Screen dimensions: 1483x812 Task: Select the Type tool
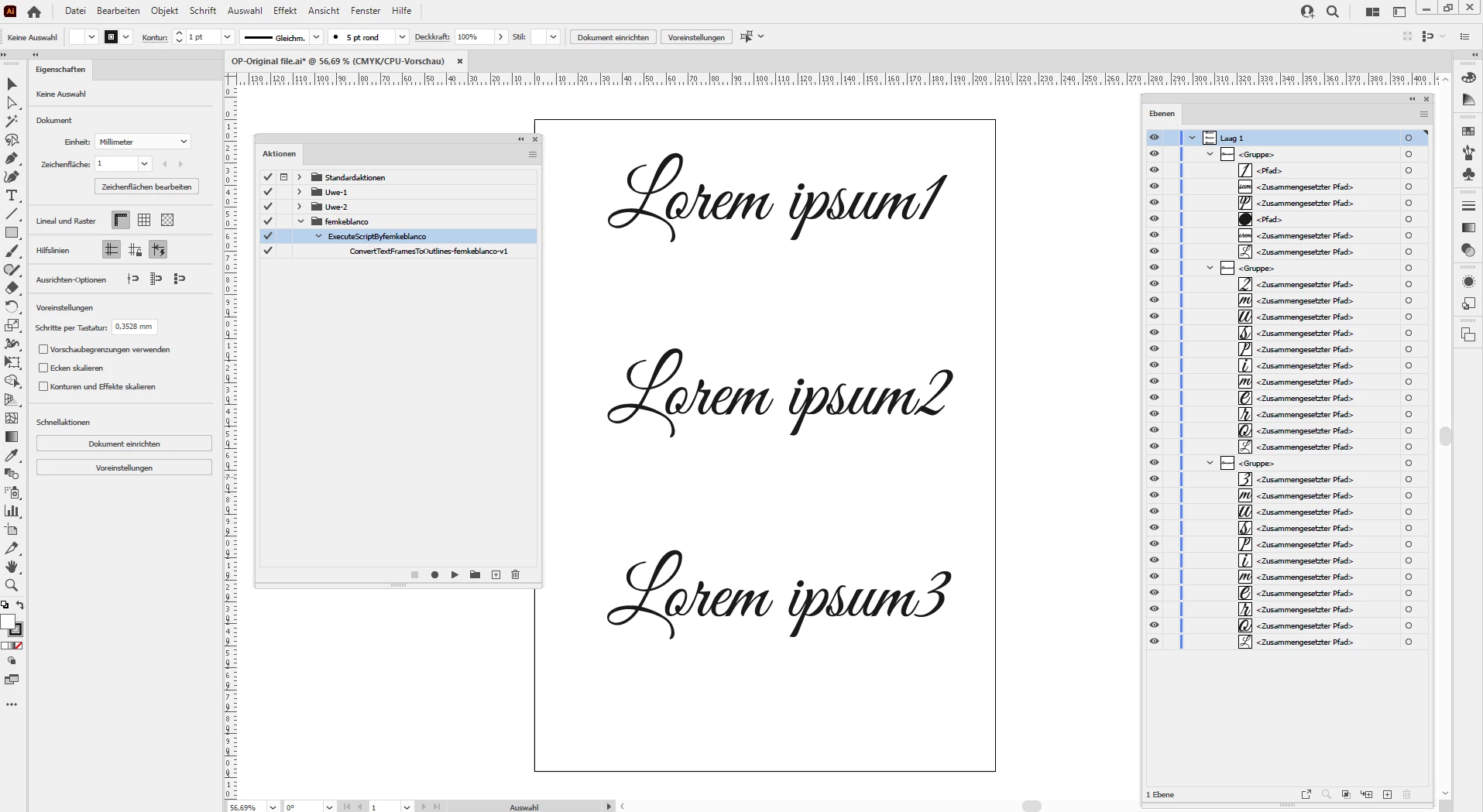(12, 195)
